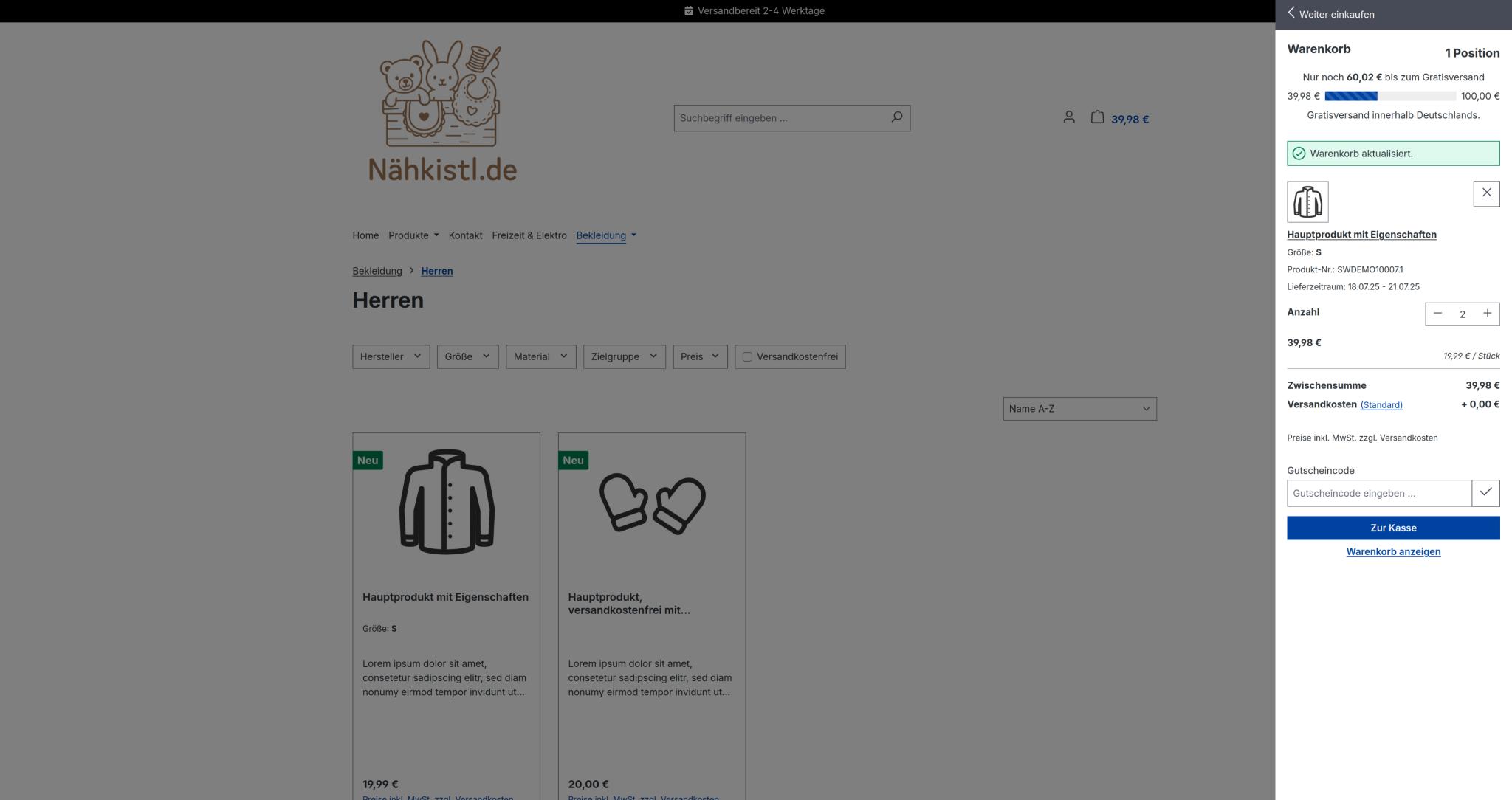Open the Zielgruppe filter dropdown

pos(624,356)
